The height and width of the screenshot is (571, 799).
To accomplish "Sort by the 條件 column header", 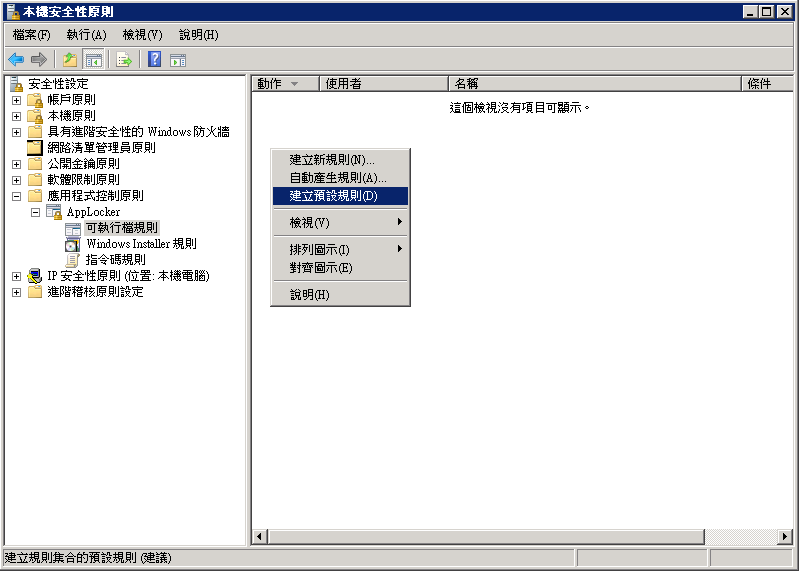I will [767, 84].
